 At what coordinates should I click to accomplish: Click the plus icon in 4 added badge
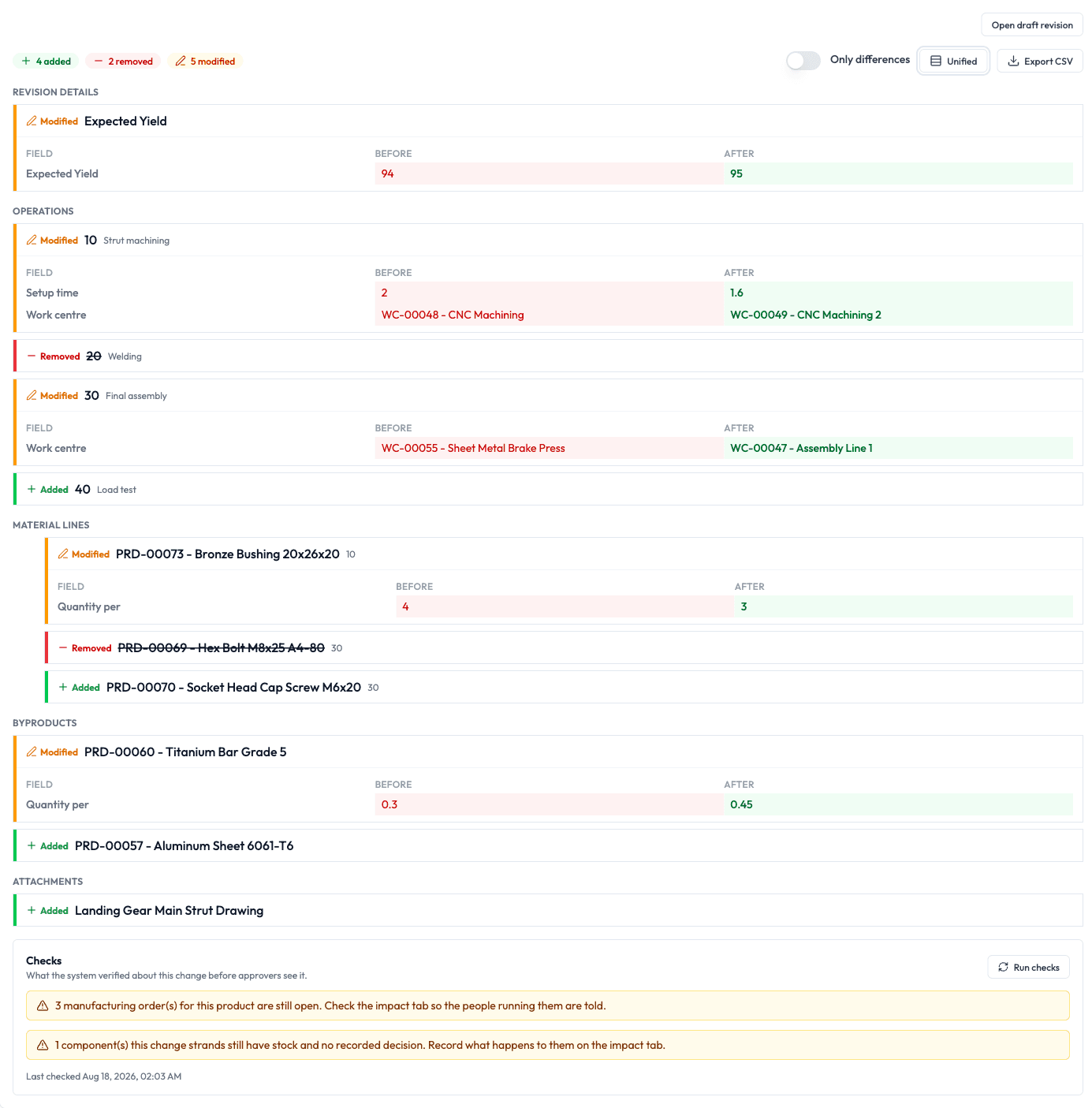coord(26,61)
